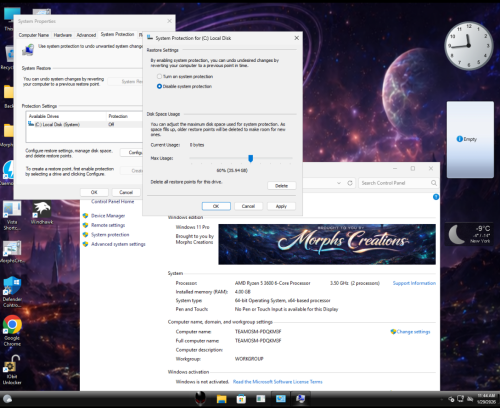Open Microsoft Store from the taskbar
The image size is (500, 408).
coord(241,399)
